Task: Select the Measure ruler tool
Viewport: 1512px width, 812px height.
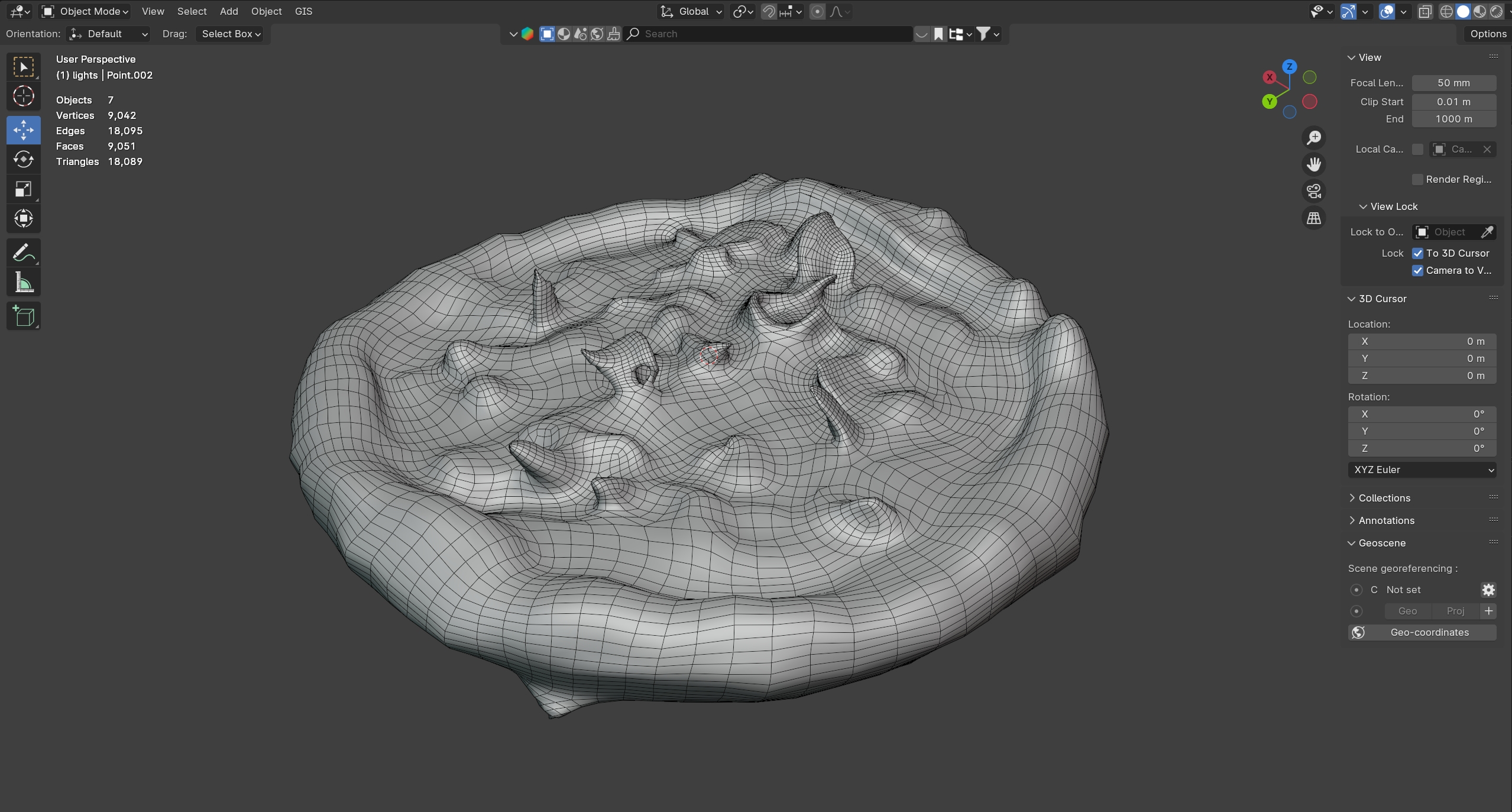Action: tap(24, 283)
